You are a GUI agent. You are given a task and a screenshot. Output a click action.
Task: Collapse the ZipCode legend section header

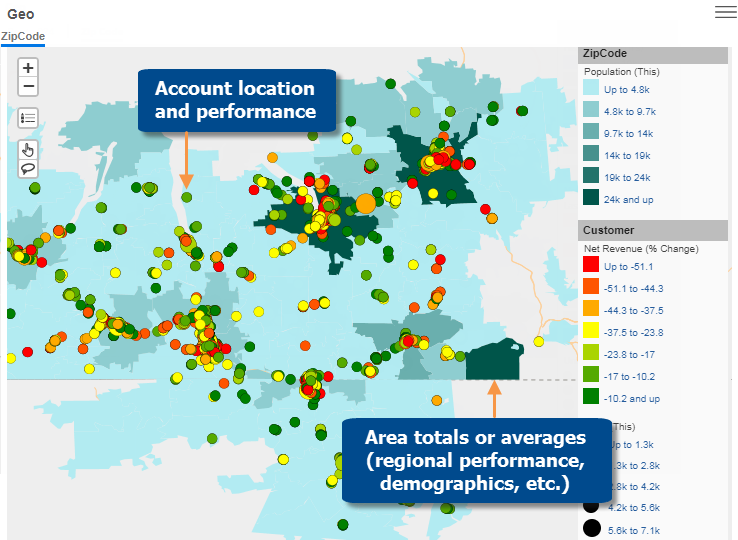pyautogui.click(x=654, y=54)
